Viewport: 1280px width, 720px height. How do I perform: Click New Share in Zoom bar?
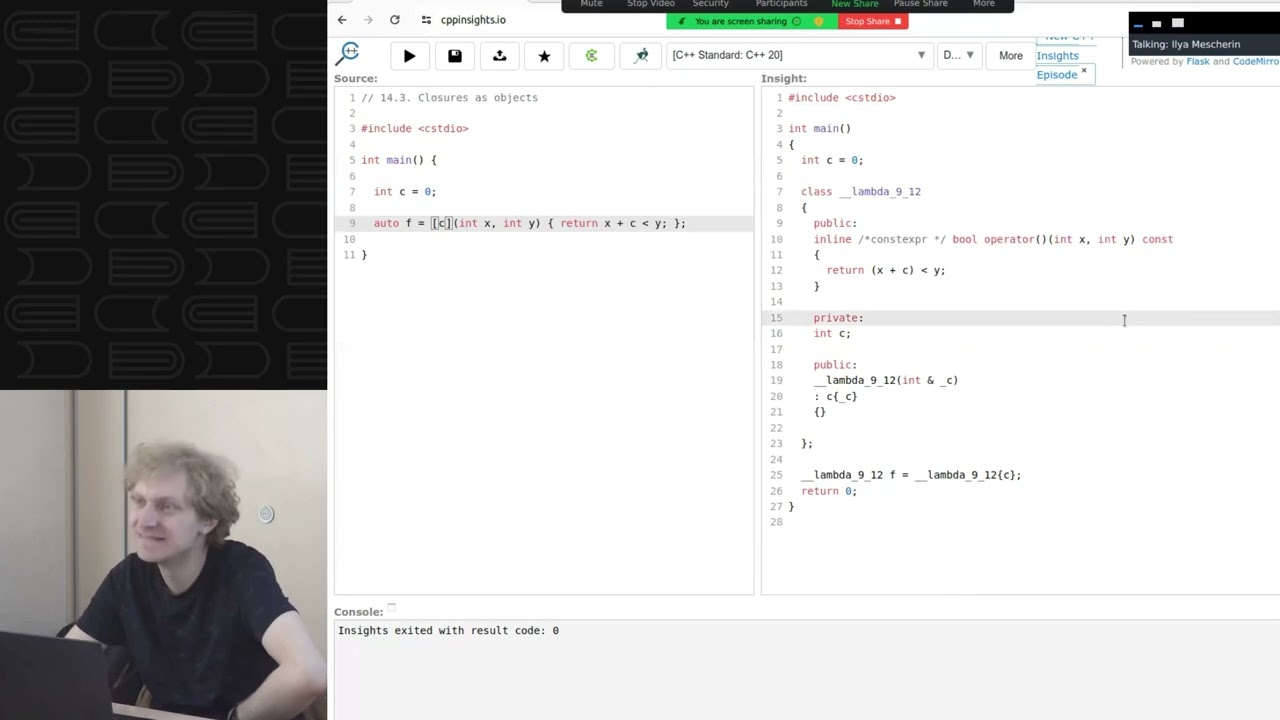[x=855, y=4]
